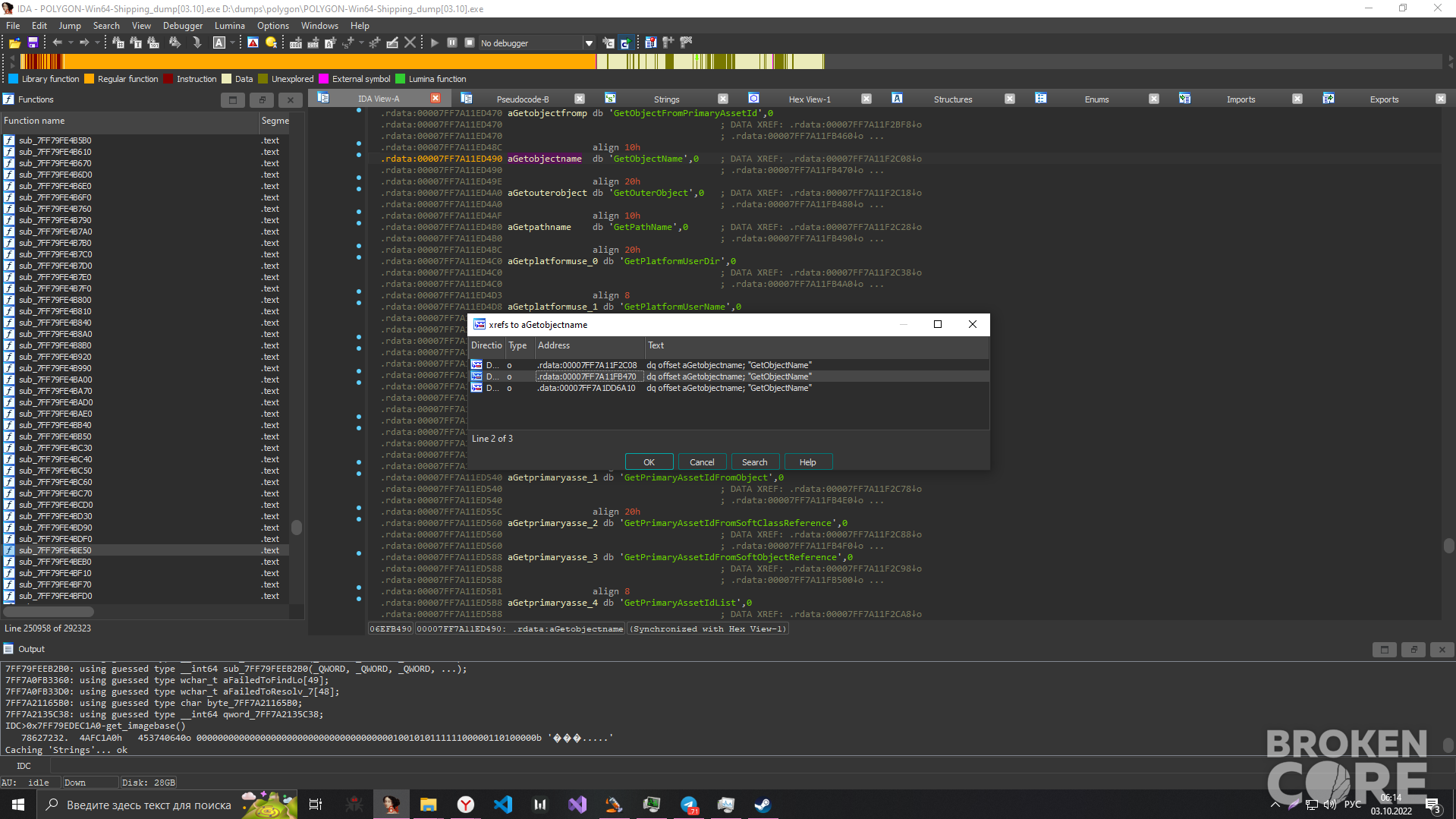This screenshot has width=1456, height=819.
Task: Open file using the folder toolbar icon
Action: (x=14, y=43)
